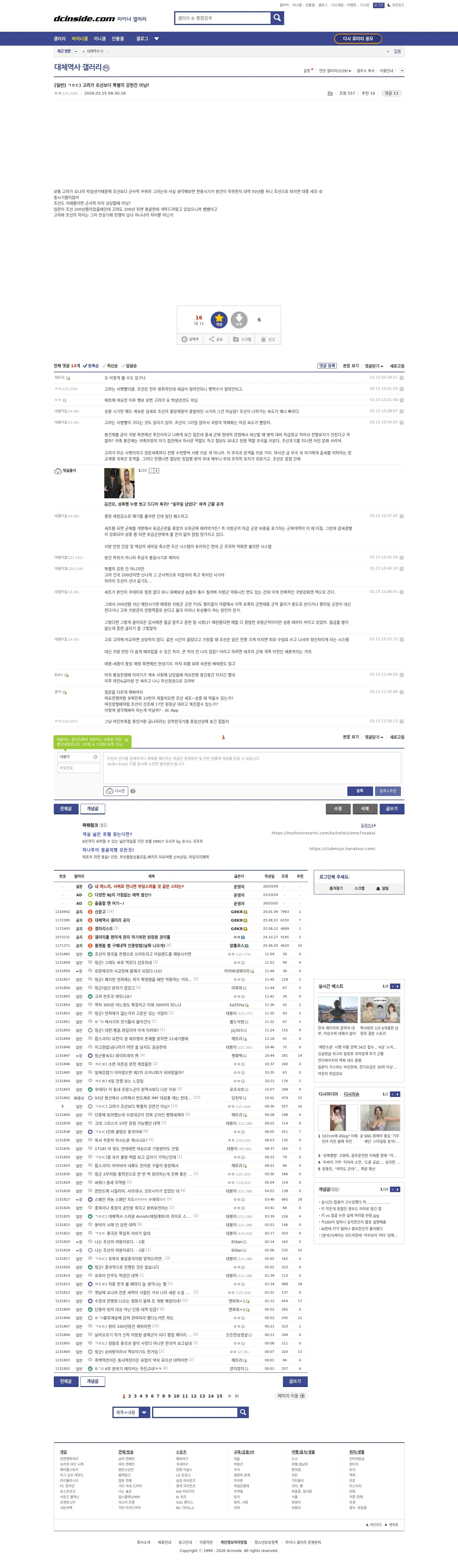The image size is (458, 1568).
Task: Click the 설정 link in gallery header
Action: click(307, 71)
